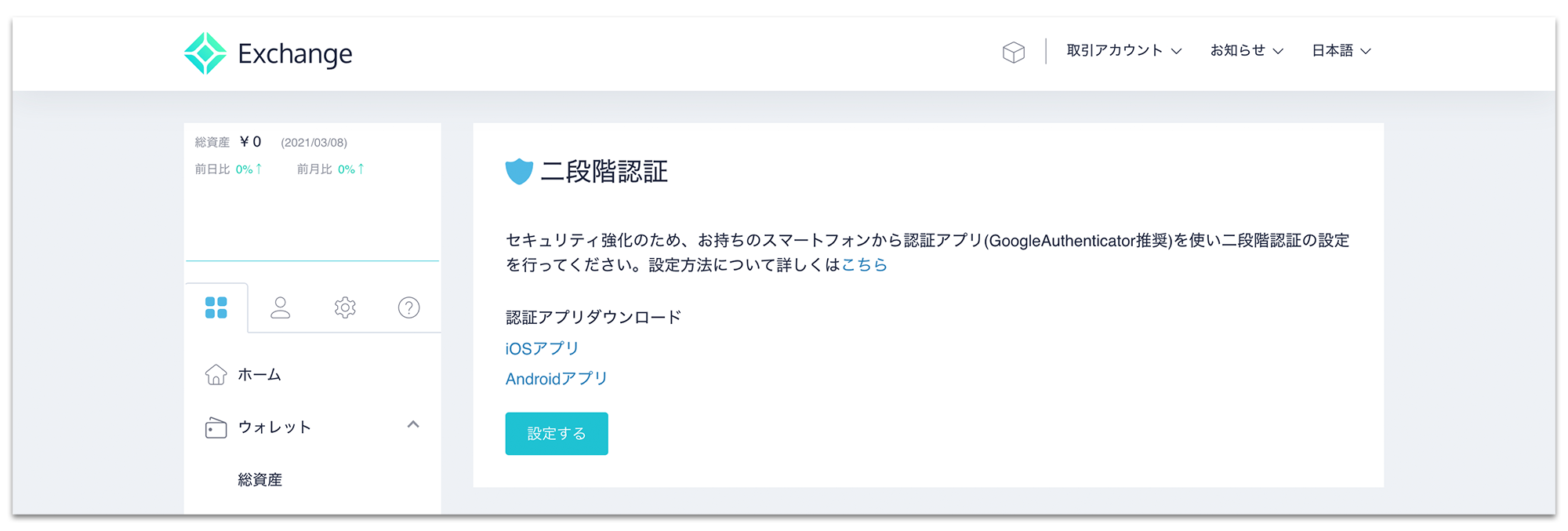Image resolution: width=1568 pixels, height=531 pixels.
Task: Select 総資産 under ウォレット
Action: tap(260, 479)
